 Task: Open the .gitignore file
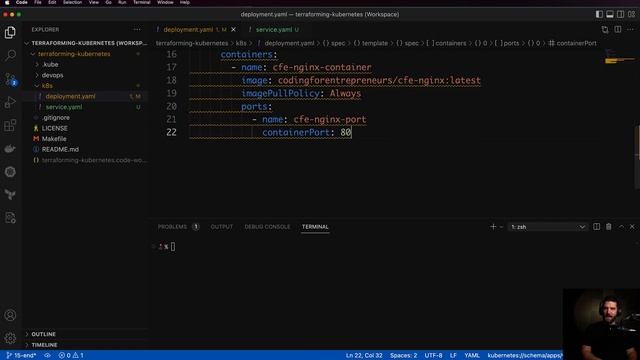[x=56, y=117]
